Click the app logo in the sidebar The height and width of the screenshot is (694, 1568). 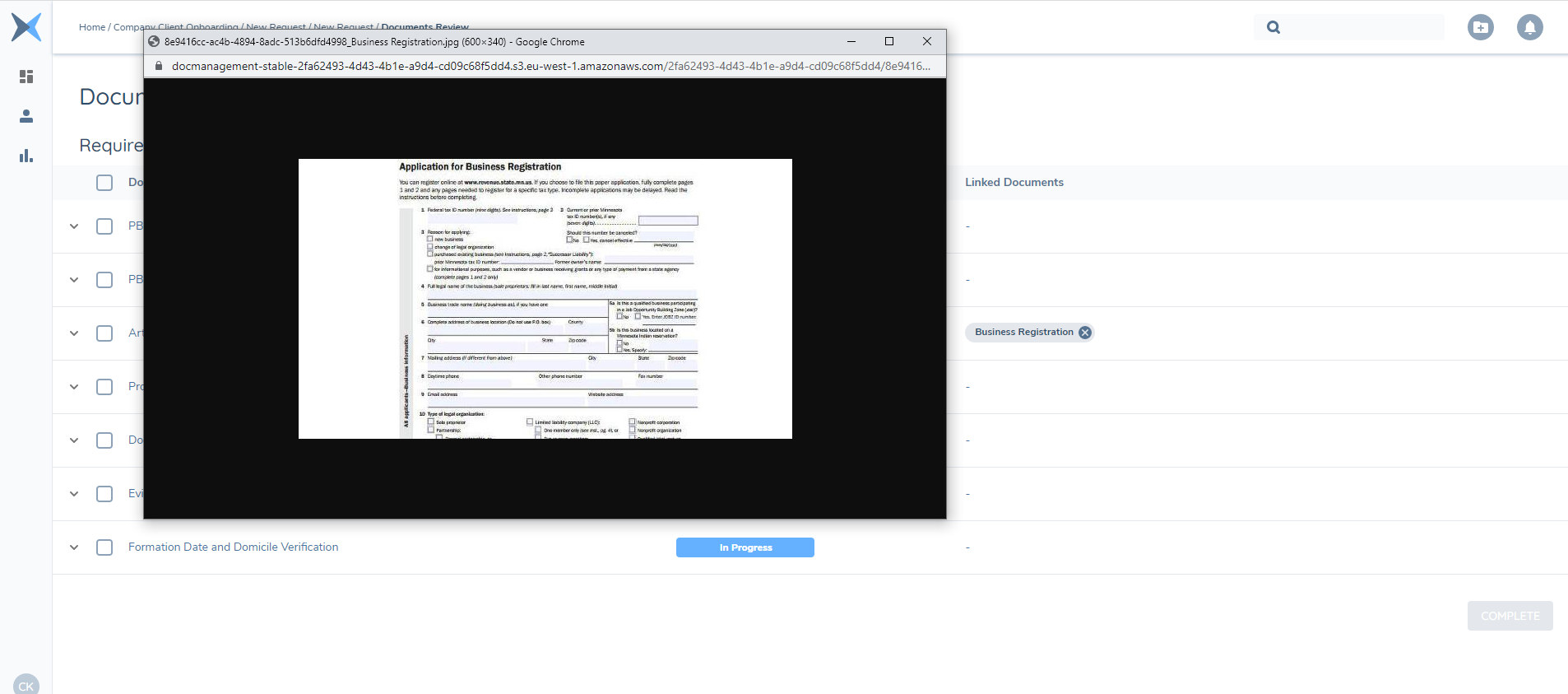pyautogui.click(x=26, y=27)
